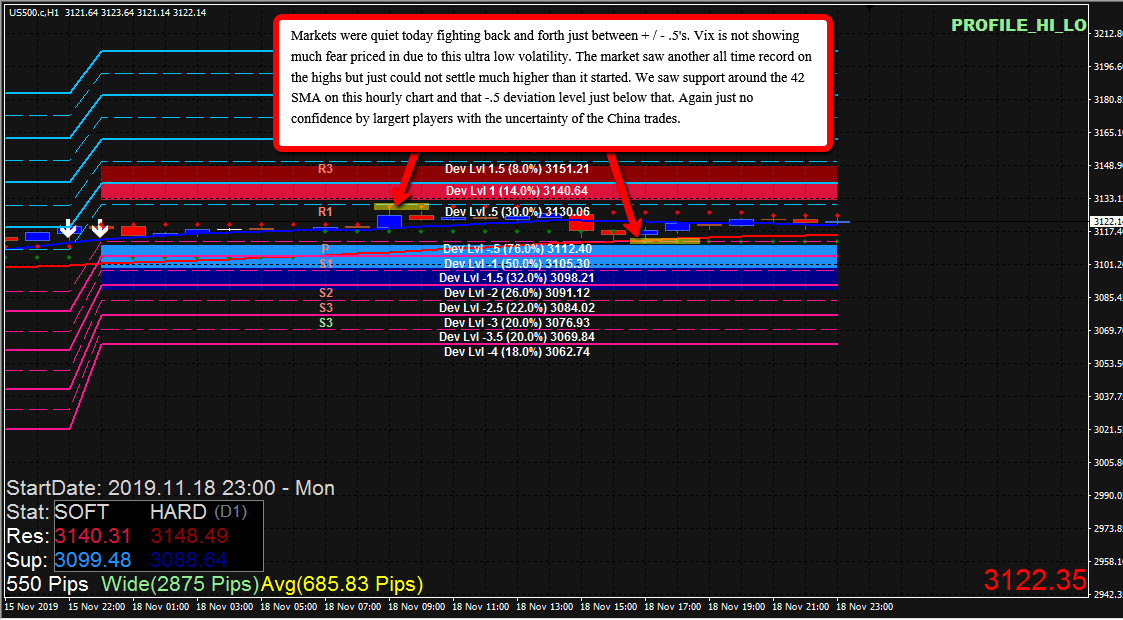Click the white down-arrow buy marker on the chart

coord(70,229)
